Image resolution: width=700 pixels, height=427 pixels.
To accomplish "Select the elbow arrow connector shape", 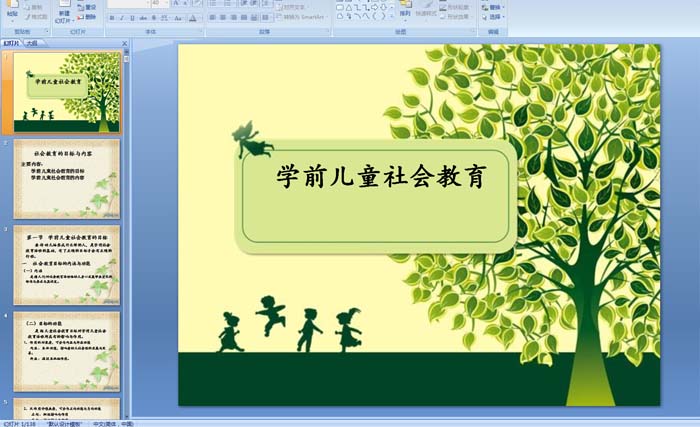I will coord(366,8).
